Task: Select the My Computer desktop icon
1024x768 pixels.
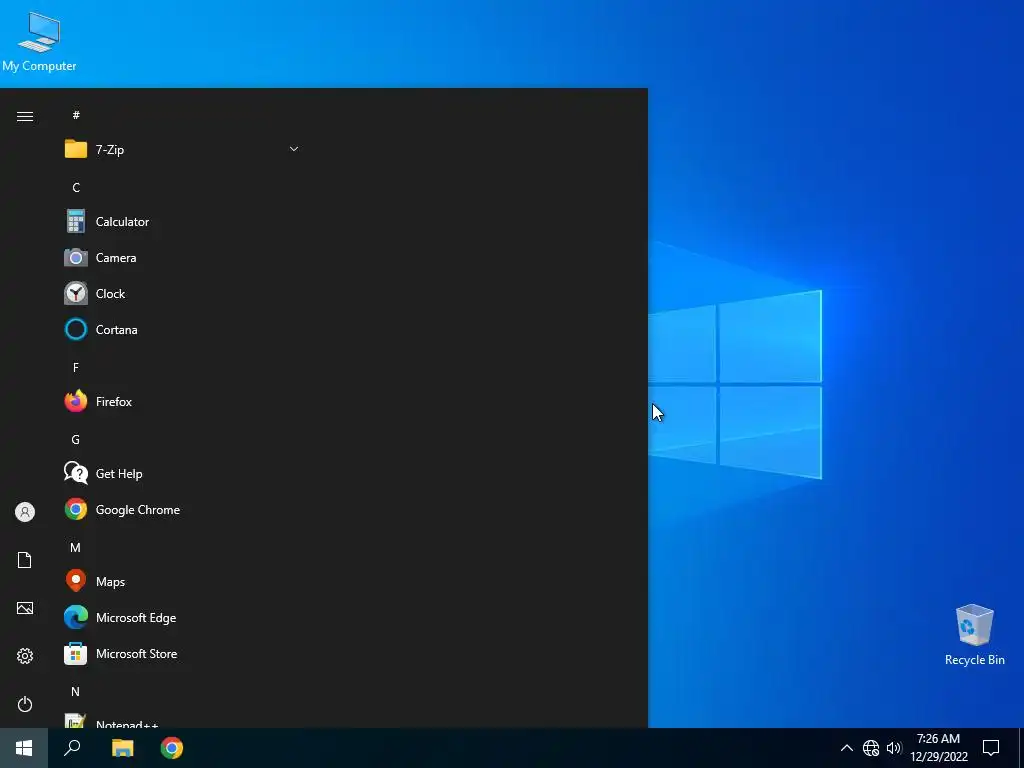Action: tap(39, 40)
